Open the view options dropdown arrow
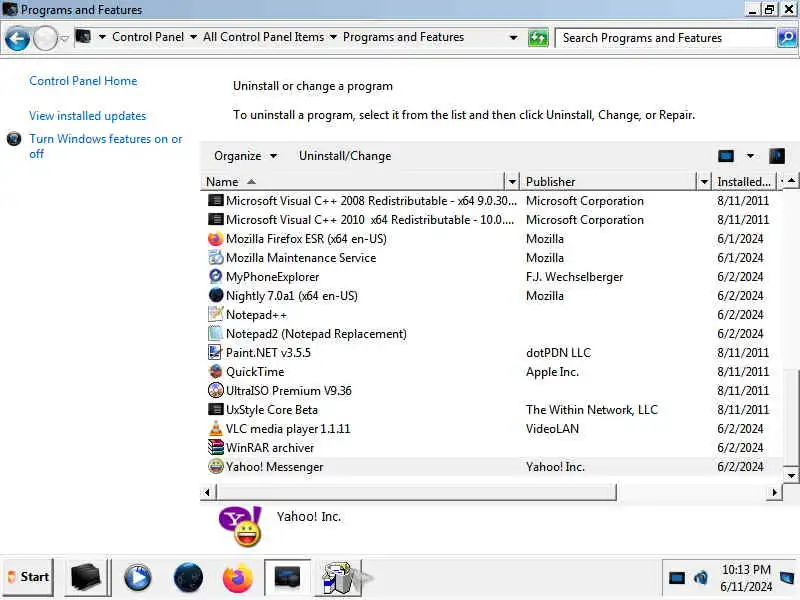 750,156
